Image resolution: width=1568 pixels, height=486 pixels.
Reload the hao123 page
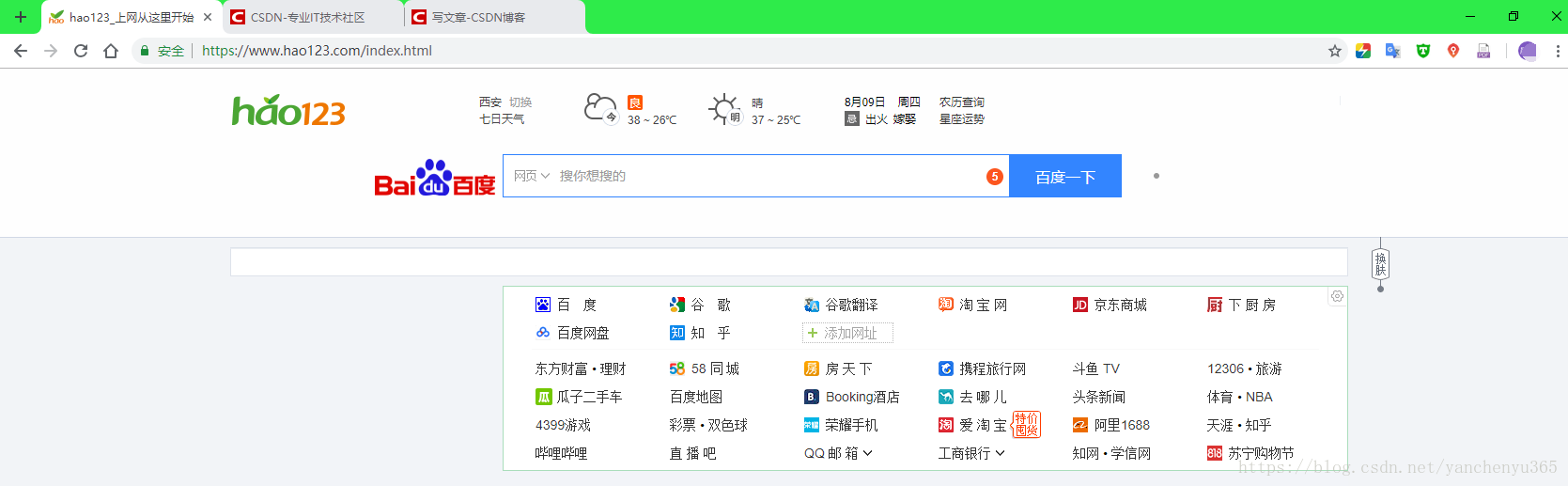click(x=81, y=51)
